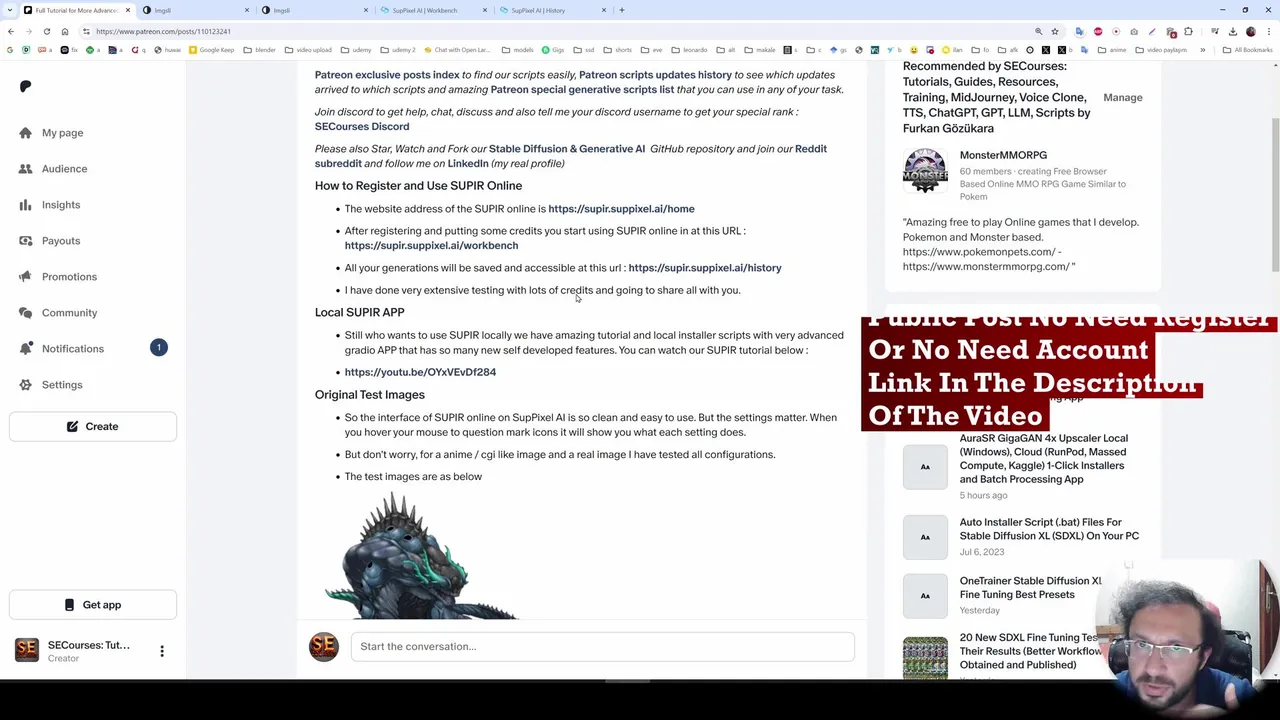This screenshot has width=1280, height=720.
Task: Open All Bookmarks folder
Action: tap(1249, 50)
